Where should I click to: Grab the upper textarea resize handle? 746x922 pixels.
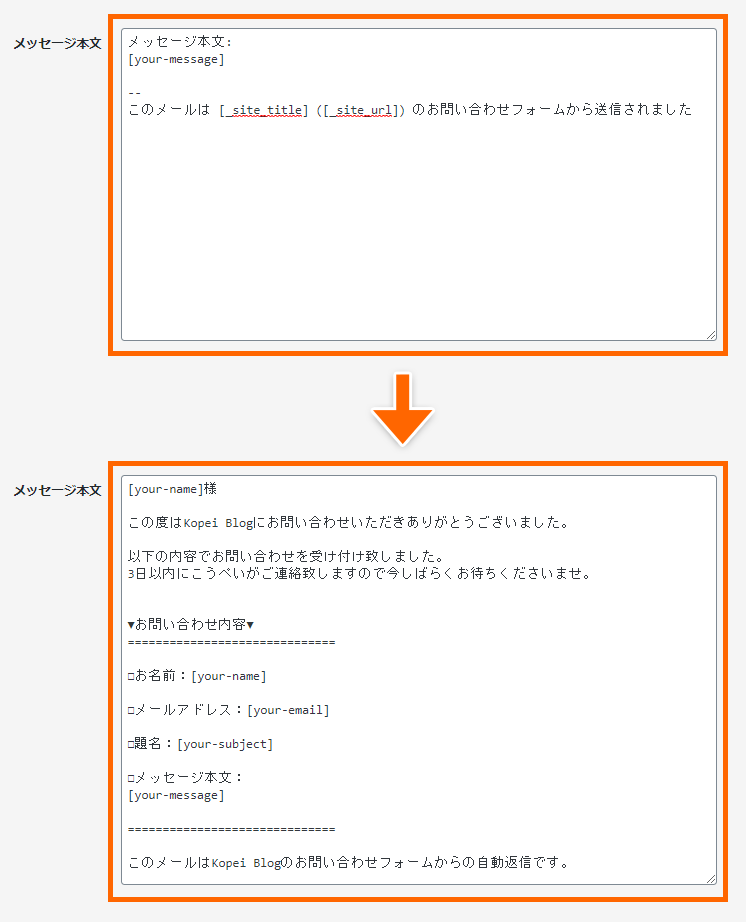(x=711, y=335)
